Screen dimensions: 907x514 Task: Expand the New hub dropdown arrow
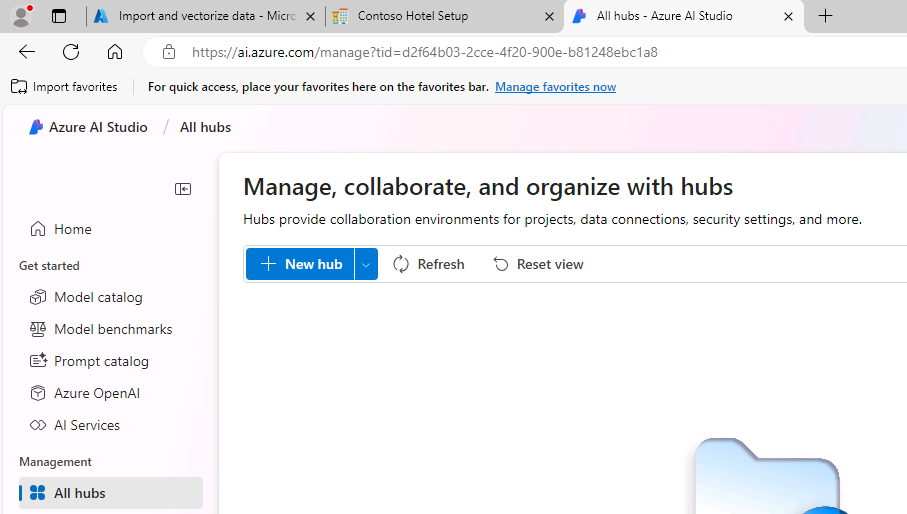[366, 264]
